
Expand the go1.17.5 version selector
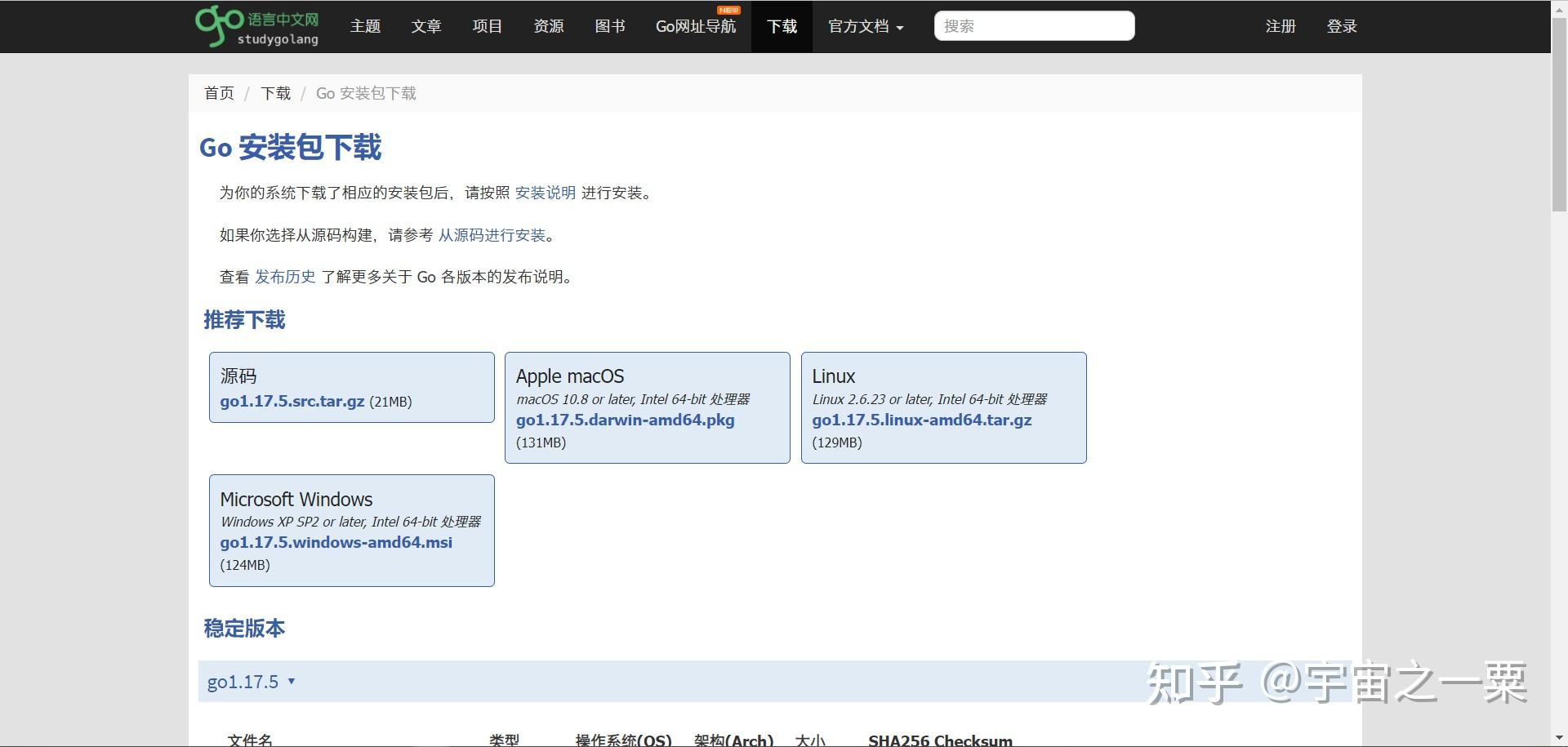[x=251, y=682]
